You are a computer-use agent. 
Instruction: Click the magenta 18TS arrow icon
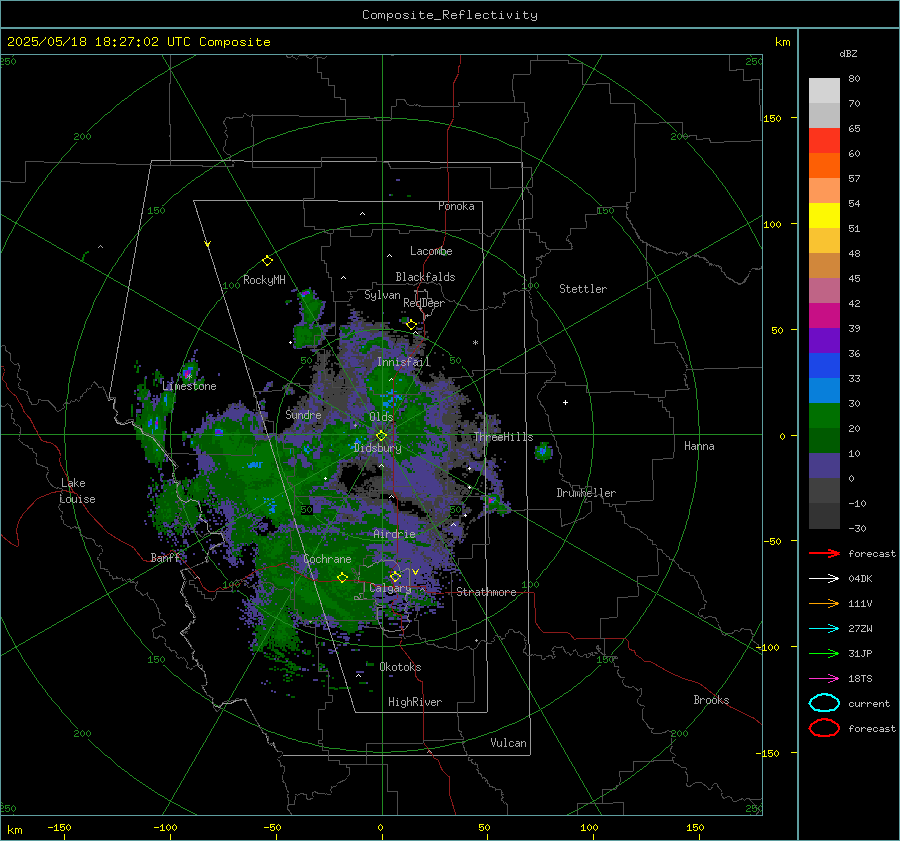[x=824, y=679]
